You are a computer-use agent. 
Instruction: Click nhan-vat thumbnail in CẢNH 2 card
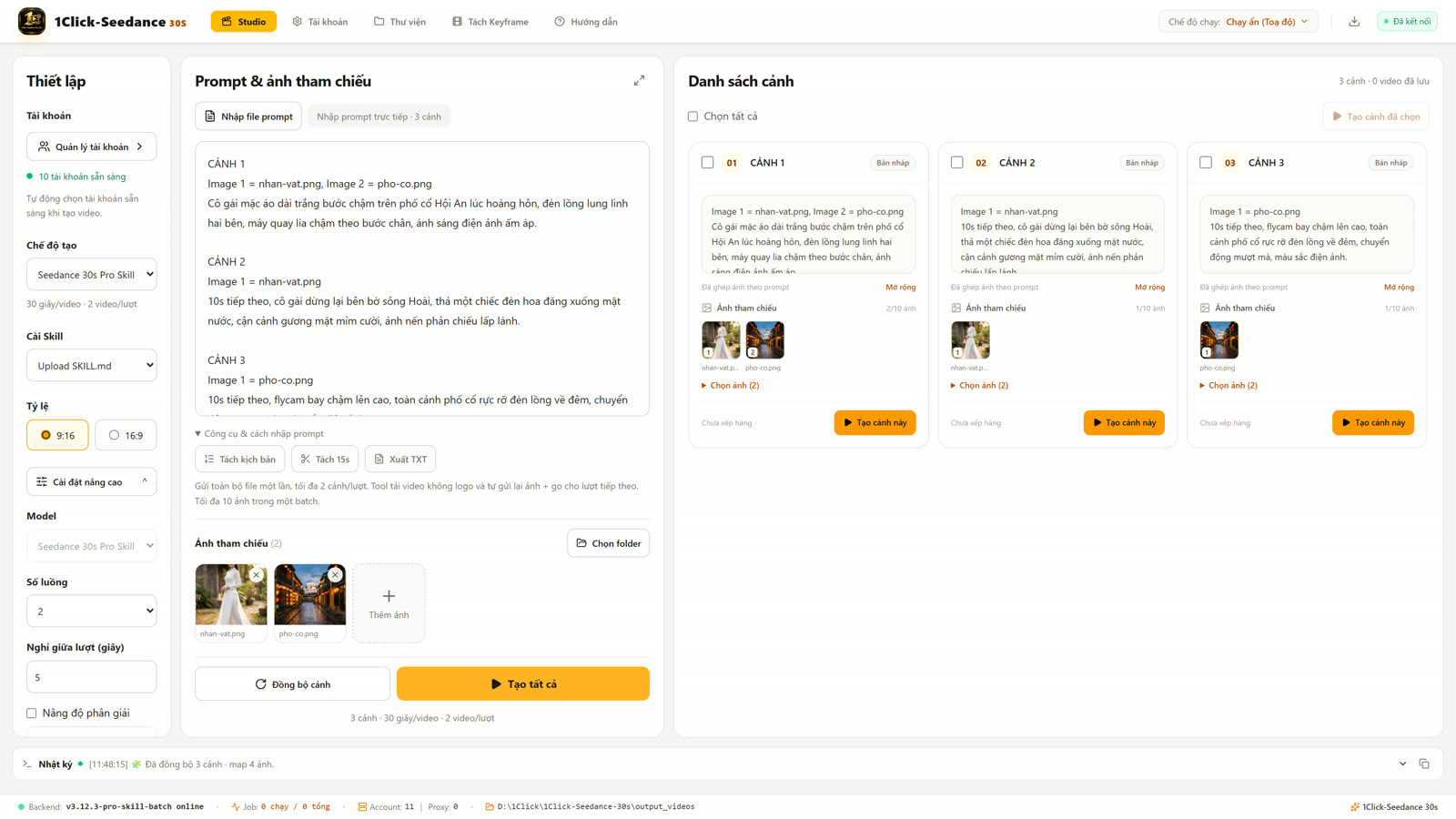tap(970, 340)
